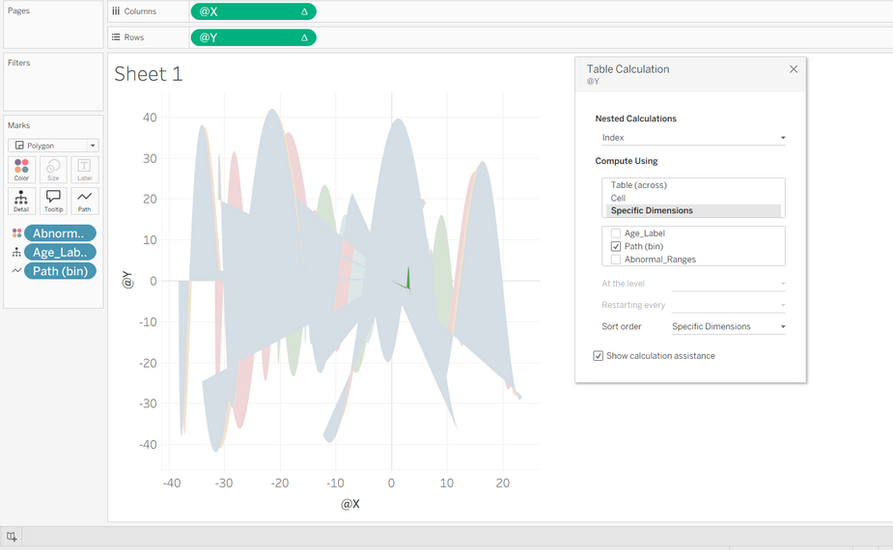Close the Table Calculation dialog
The width and height of the screenshot is (893, 550).
coord(793,69)
